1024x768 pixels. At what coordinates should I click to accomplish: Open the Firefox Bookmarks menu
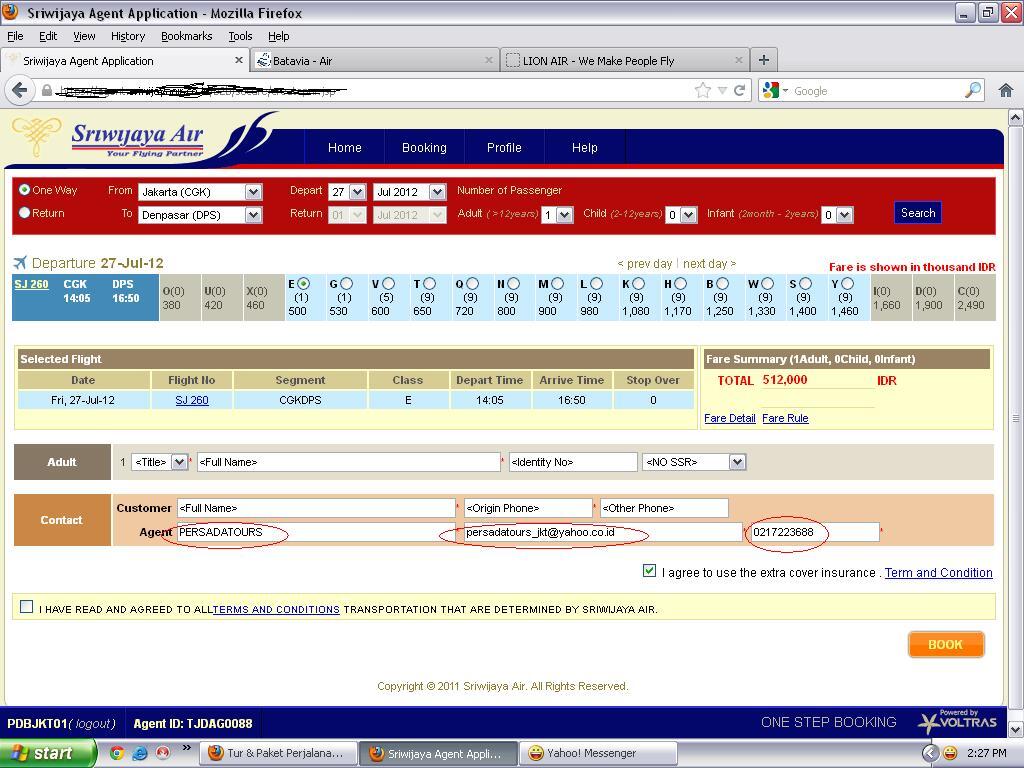click(x=186, y=37)
